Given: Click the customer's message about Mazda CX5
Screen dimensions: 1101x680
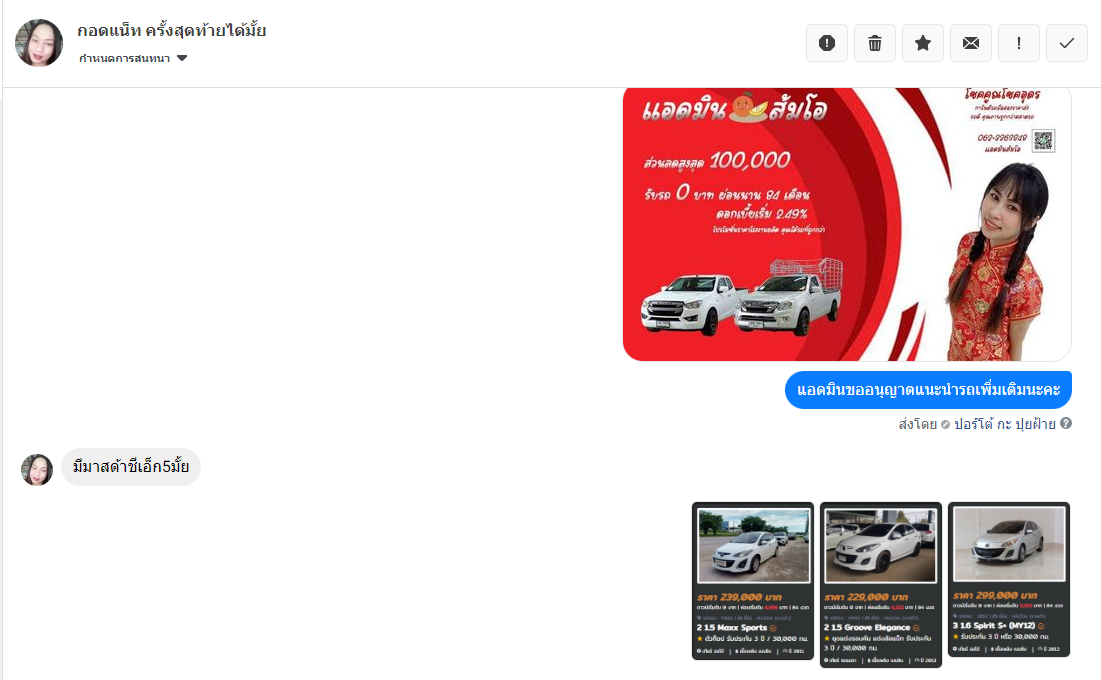Looking at the screenshot, I should pos(131,467).
